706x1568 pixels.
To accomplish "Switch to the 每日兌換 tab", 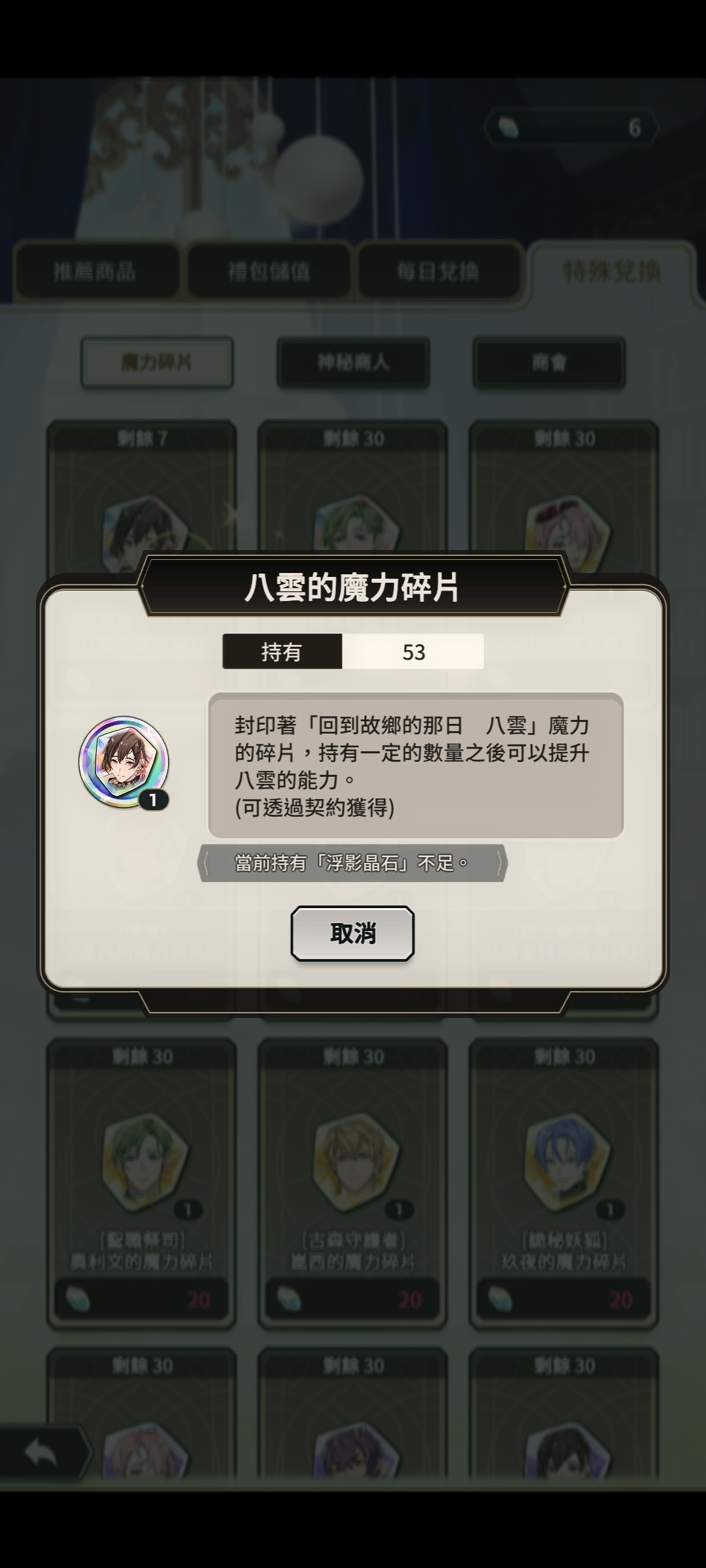I will [x=438, y=270].
